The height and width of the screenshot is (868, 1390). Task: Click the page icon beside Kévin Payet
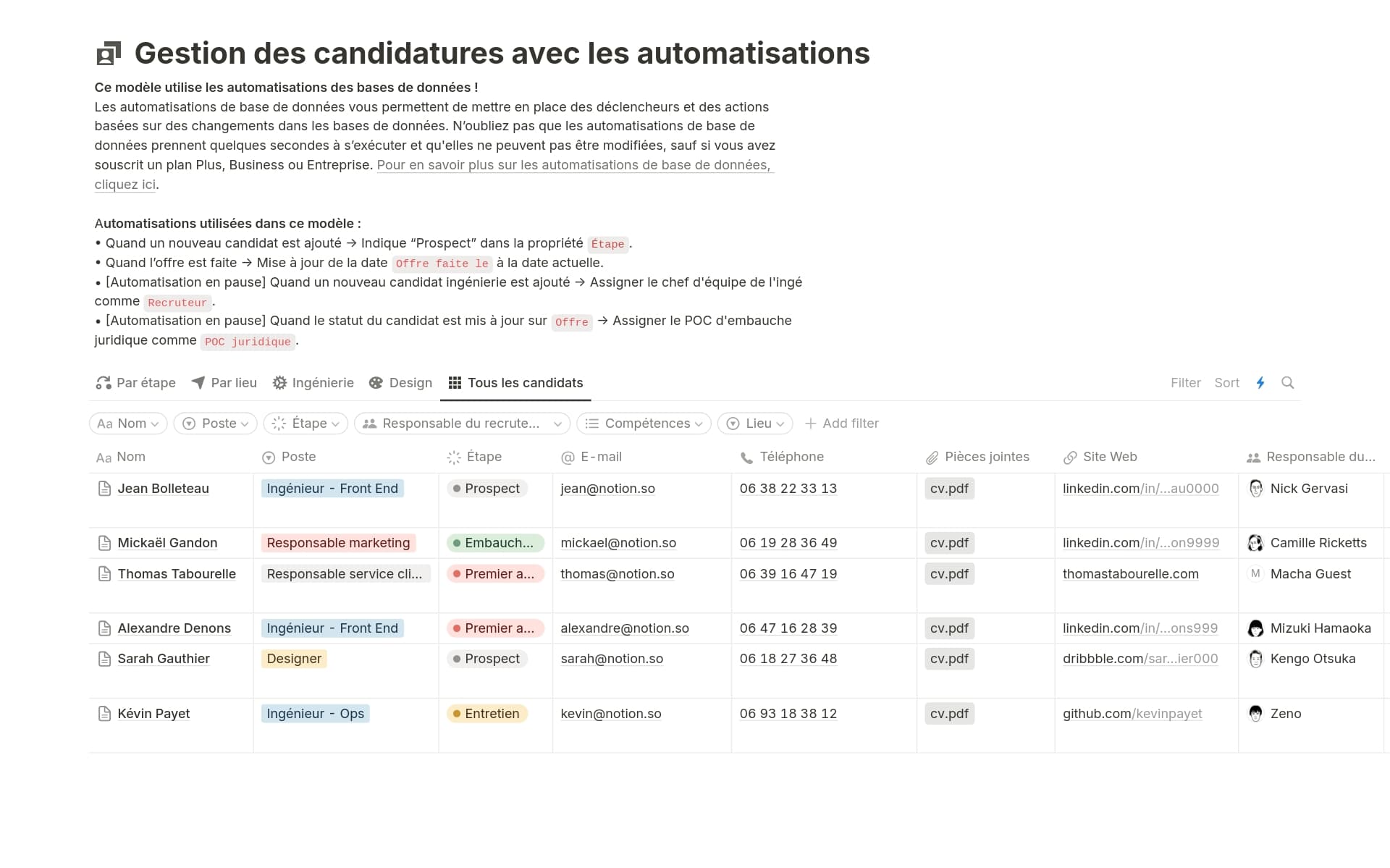click(104, 714)
